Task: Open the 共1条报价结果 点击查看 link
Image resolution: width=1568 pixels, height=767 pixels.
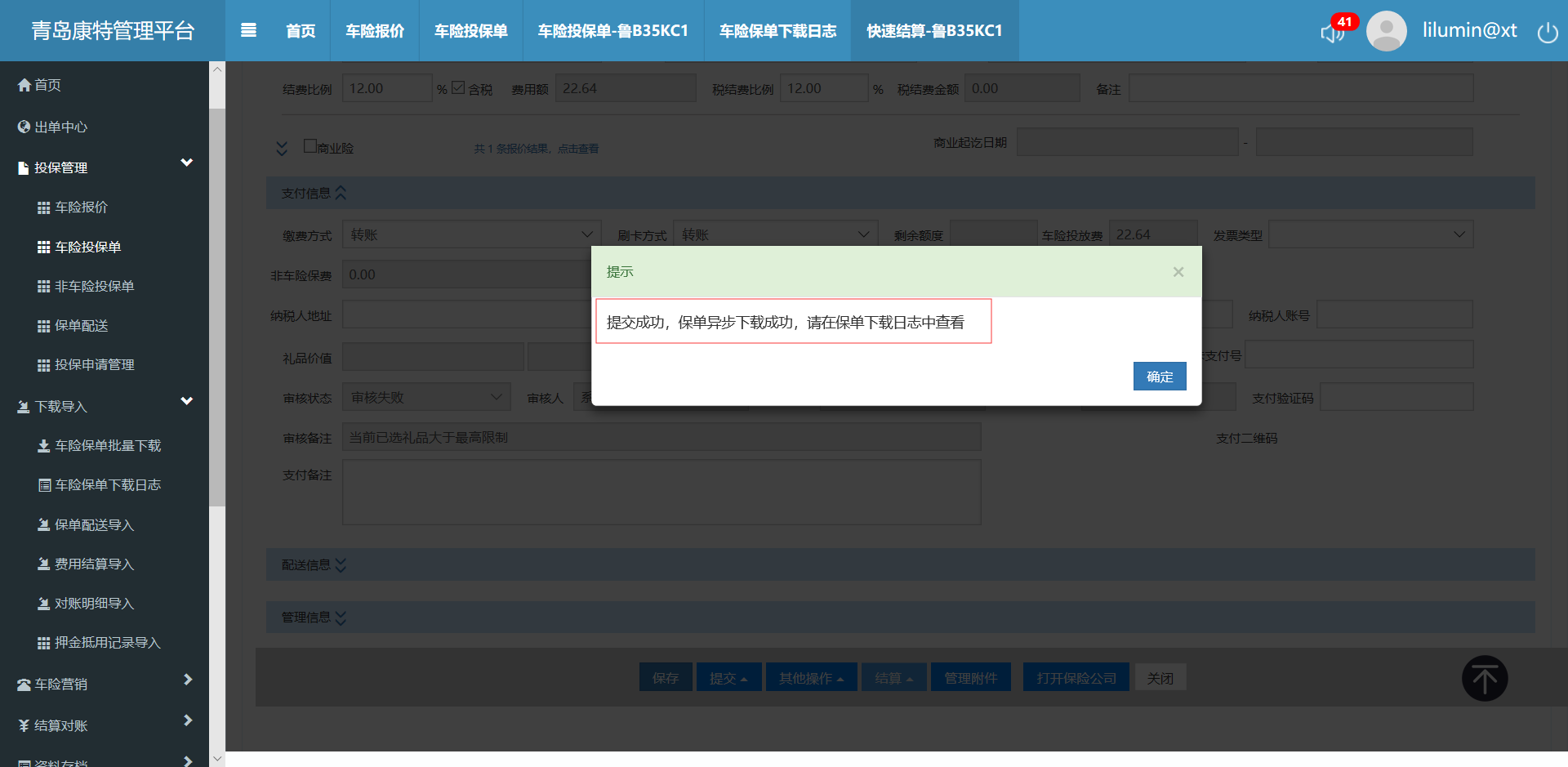Action: click(537, 149)
